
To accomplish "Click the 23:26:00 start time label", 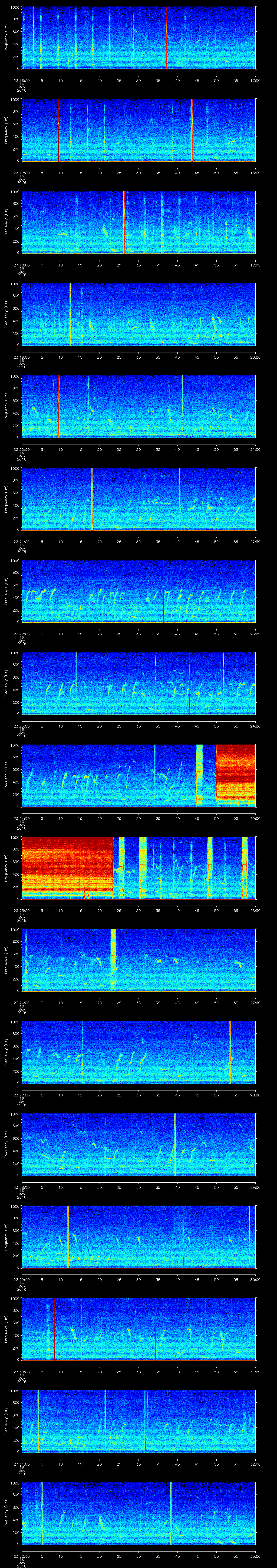I will click(x=22, y=1003).
